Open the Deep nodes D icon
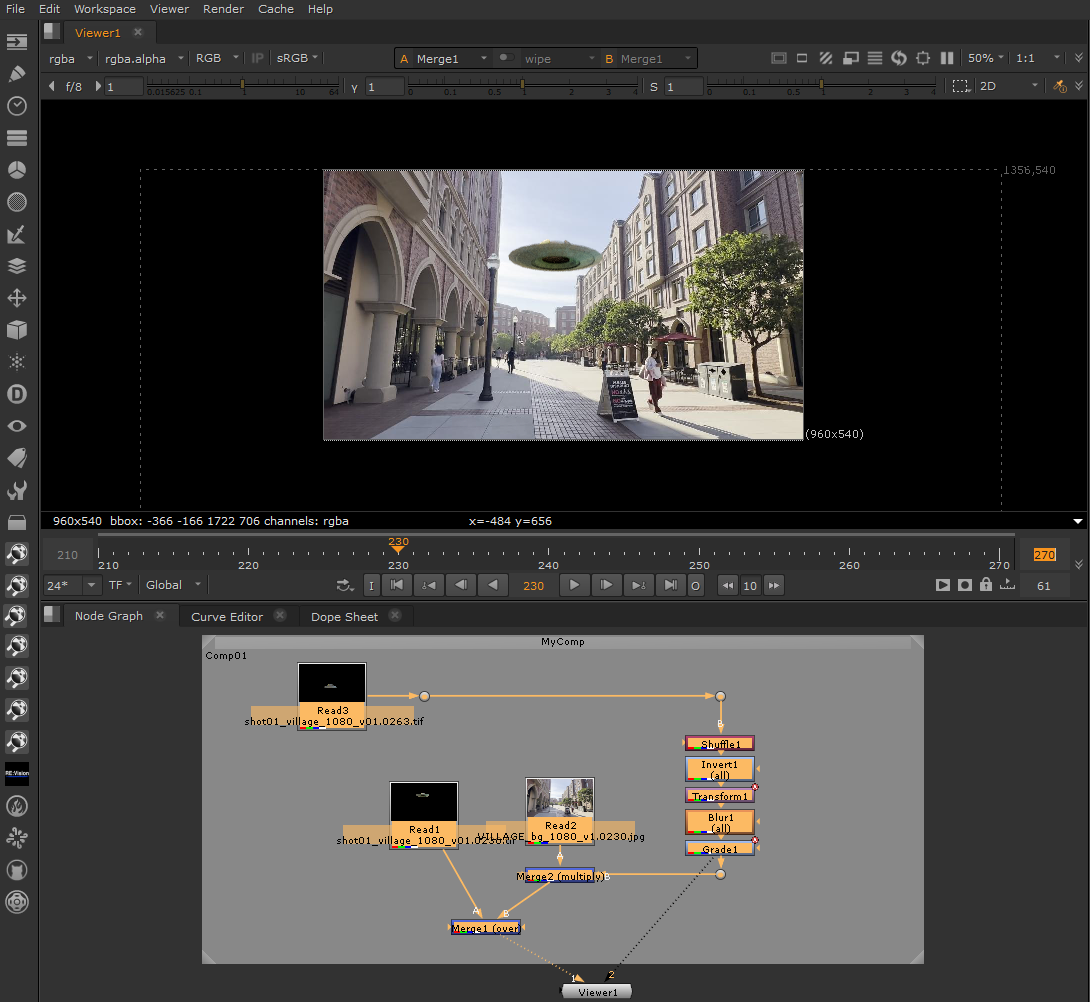The height and width of the screenshot is (1002, 1090). [17, 394]
